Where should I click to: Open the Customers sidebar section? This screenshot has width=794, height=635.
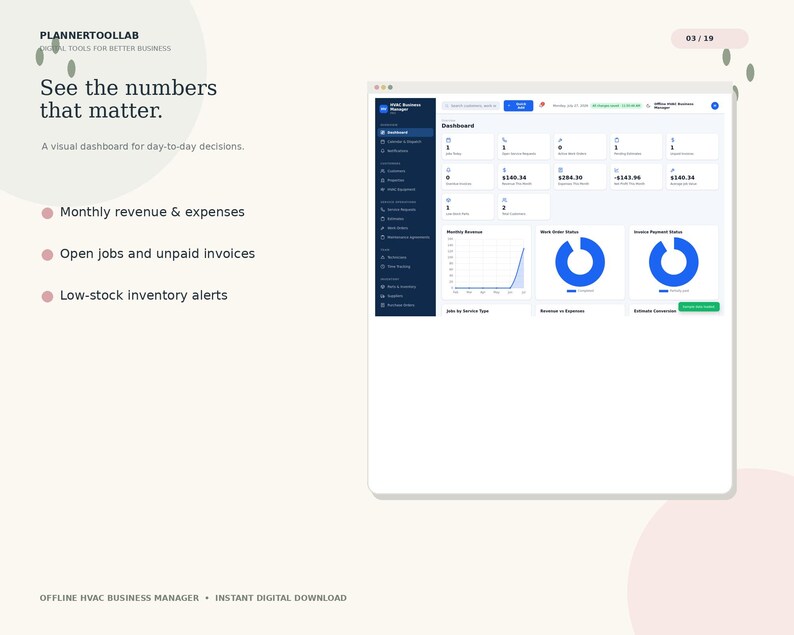(405, 171)
